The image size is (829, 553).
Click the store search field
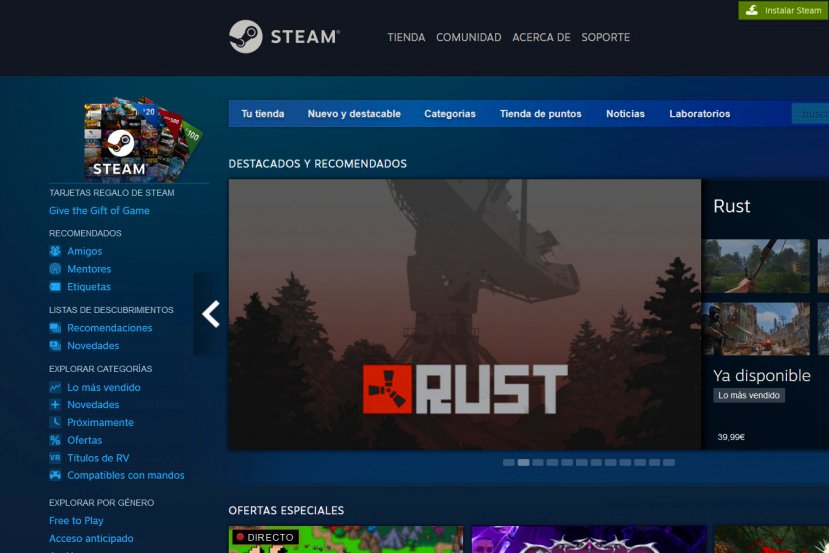click(810, 114)
